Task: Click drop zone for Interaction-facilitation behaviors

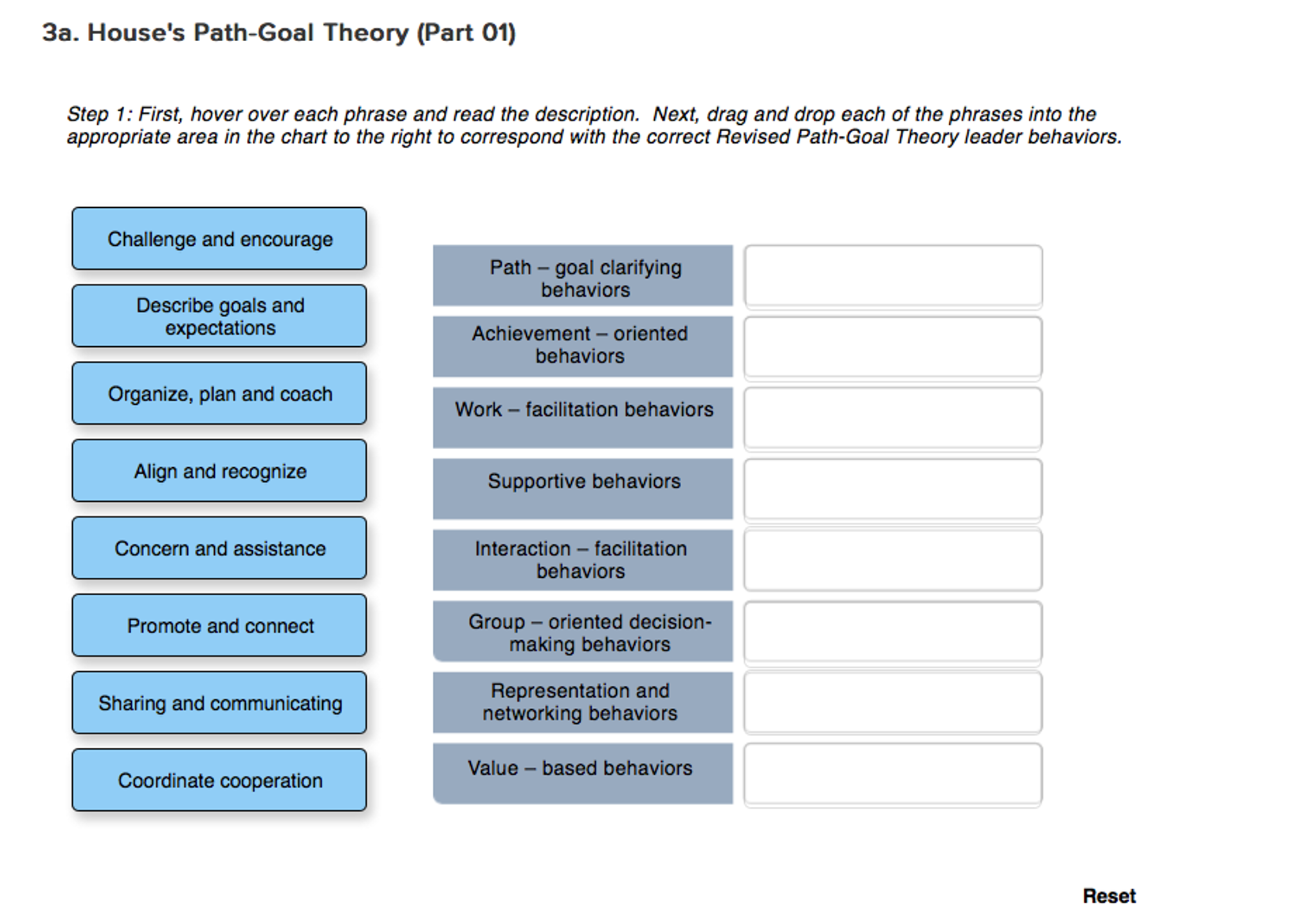Action: [x=893, y=560]
